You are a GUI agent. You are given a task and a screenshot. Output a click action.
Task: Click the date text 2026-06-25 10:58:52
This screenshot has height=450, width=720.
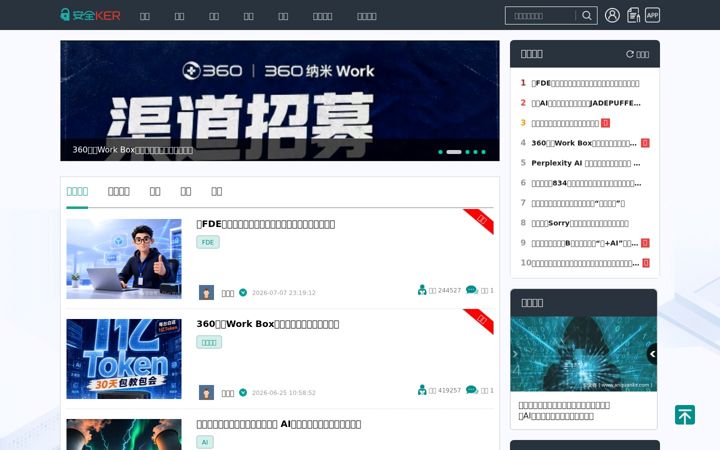pyautogui.click(x=284, y=393)
